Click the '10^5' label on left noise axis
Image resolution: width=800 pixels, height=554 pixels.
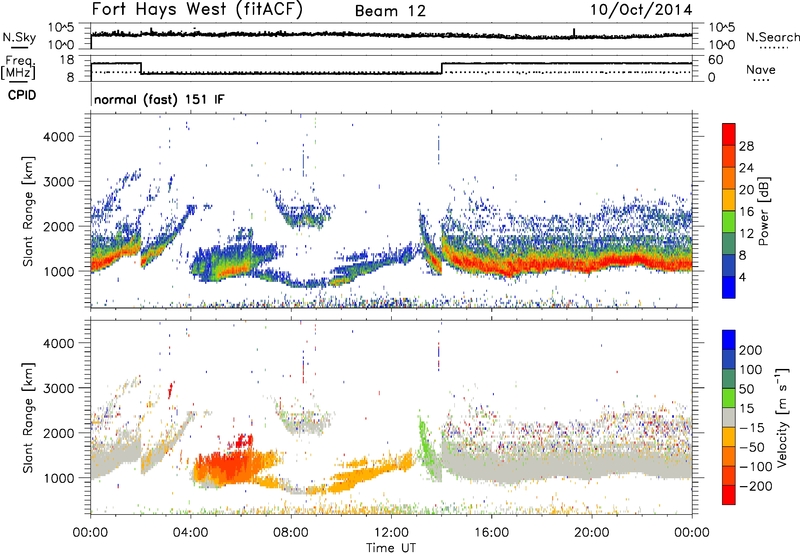[x=61, y=28]
